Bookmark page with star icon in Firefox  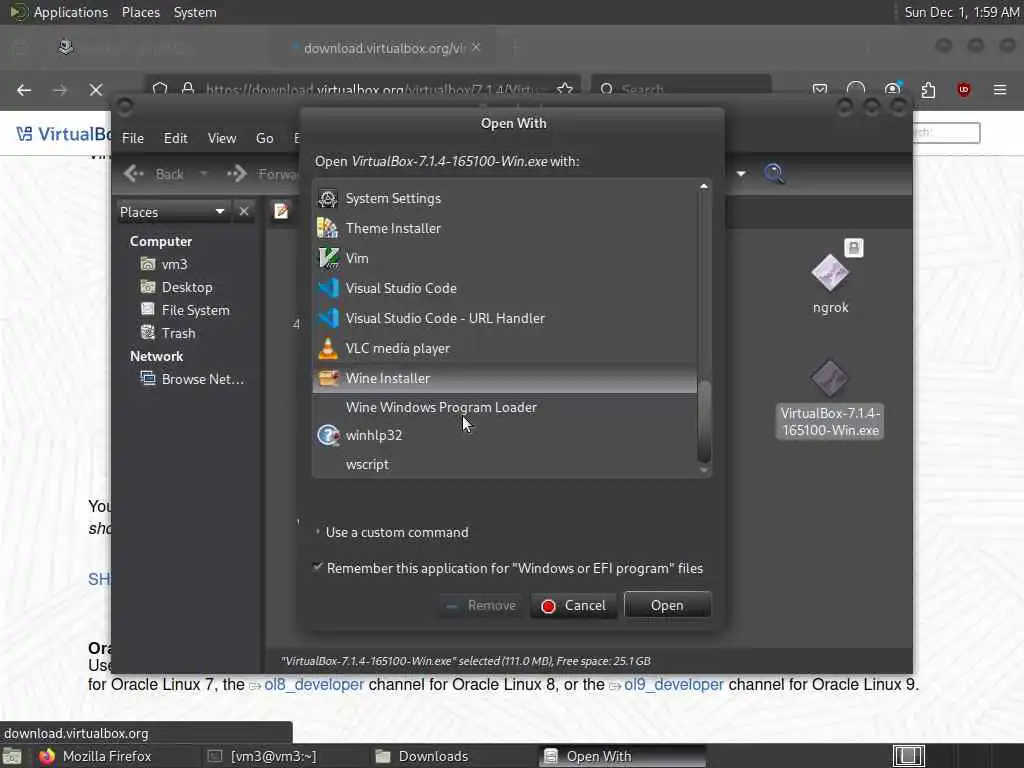tap(565, 89)
